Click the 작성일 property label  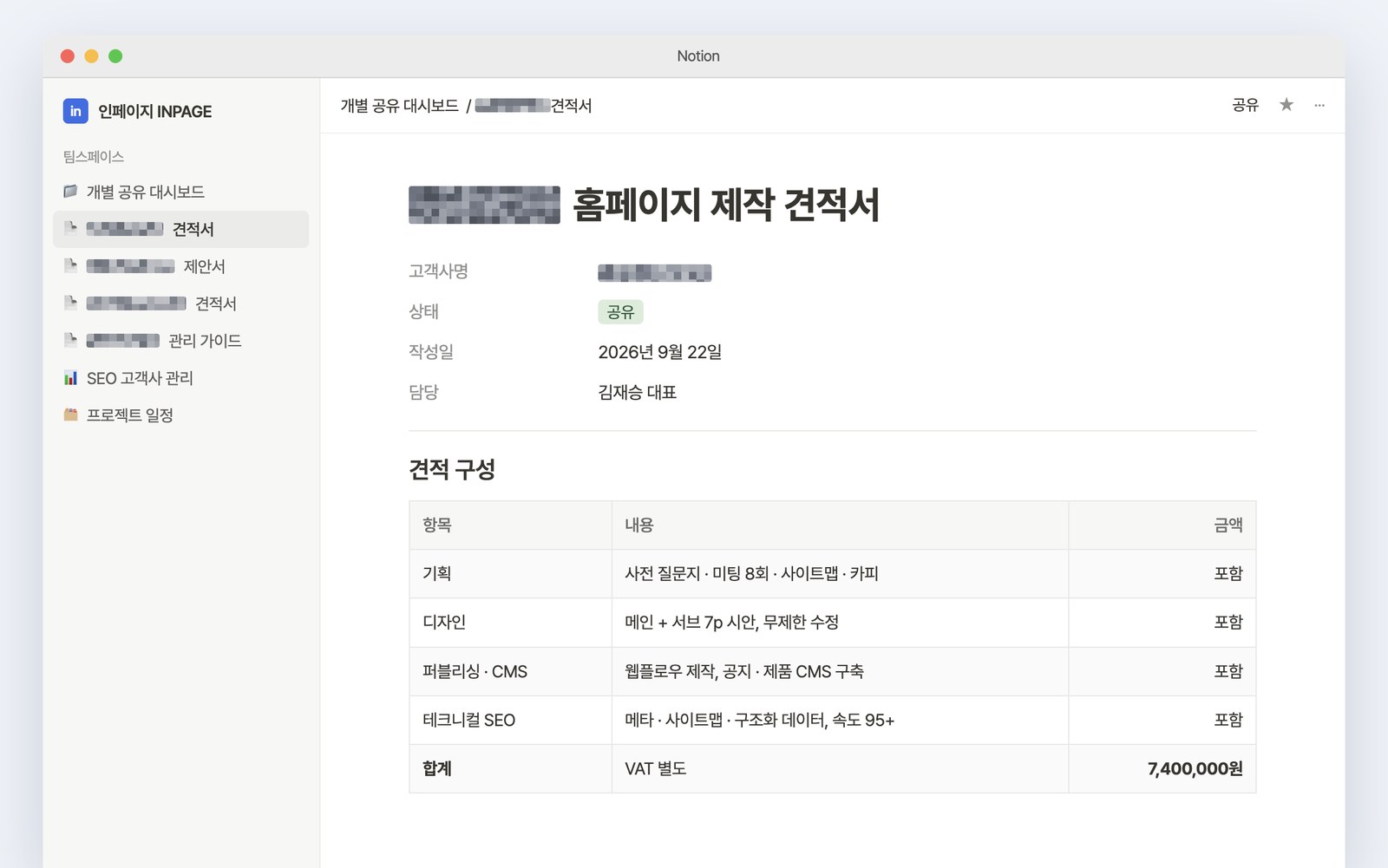pyautogui.click(x=431, y=351)
